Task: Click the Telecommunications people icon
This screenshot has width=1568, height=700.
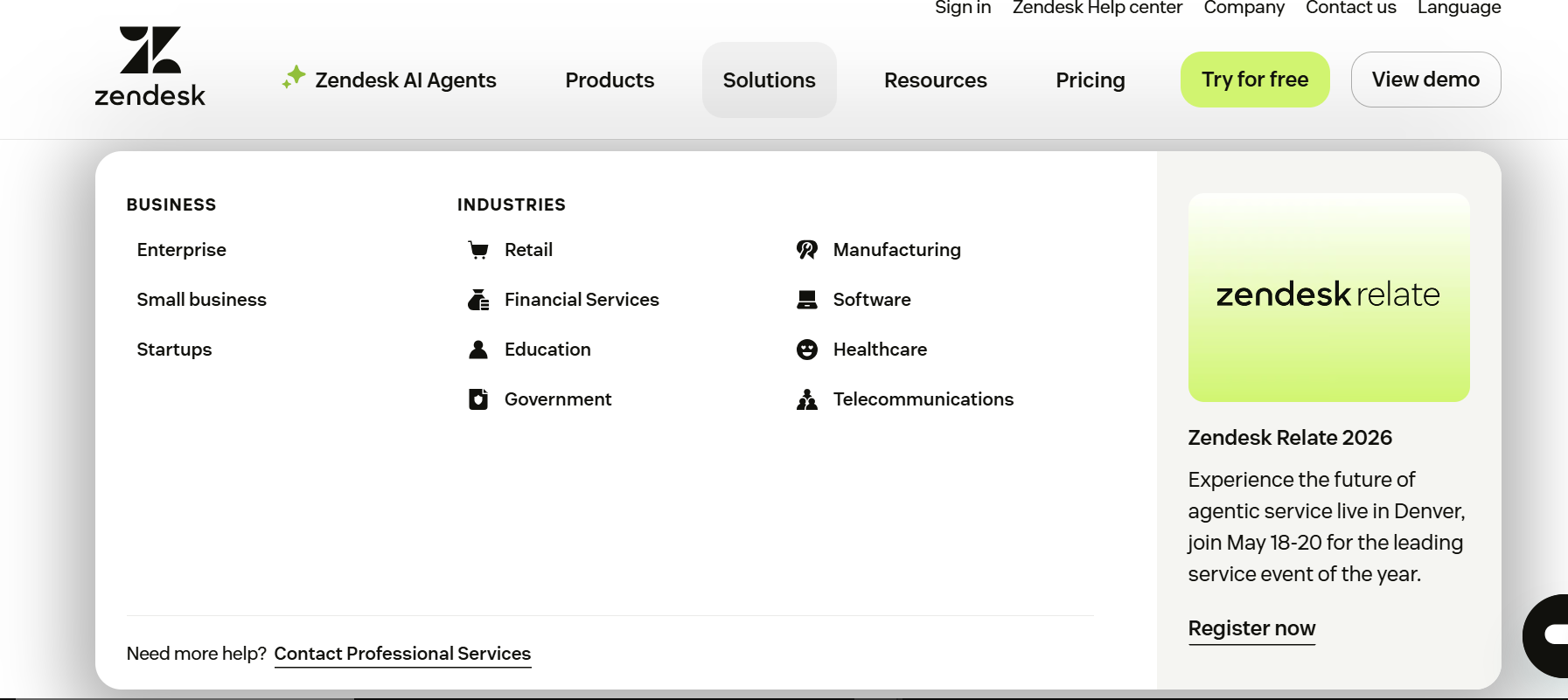Action: [807, 399]
